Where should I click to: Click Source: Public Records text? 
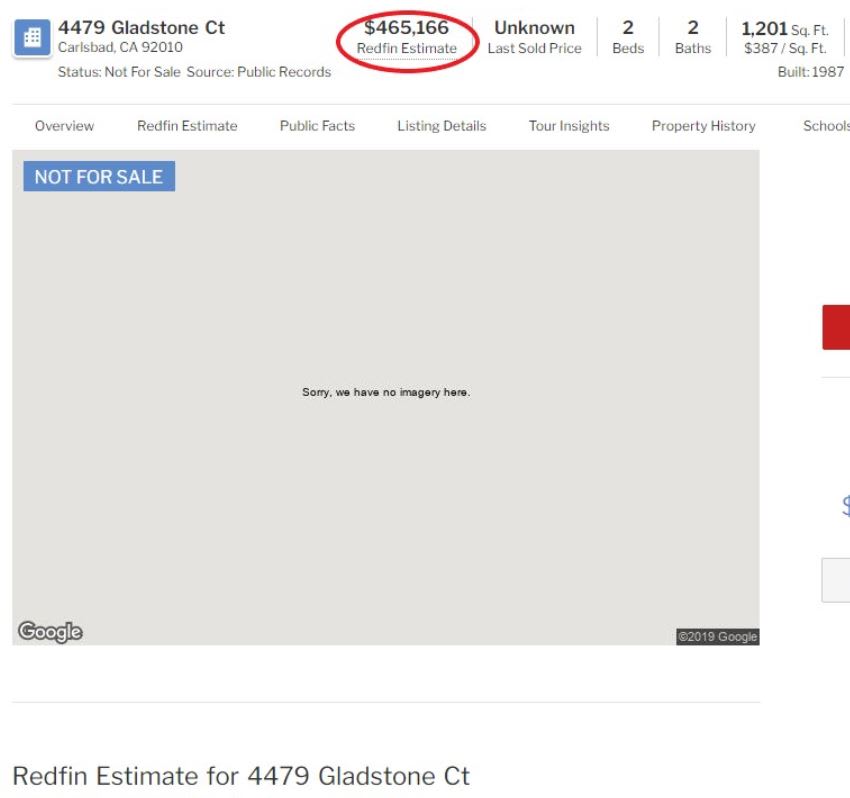point(259,72)
